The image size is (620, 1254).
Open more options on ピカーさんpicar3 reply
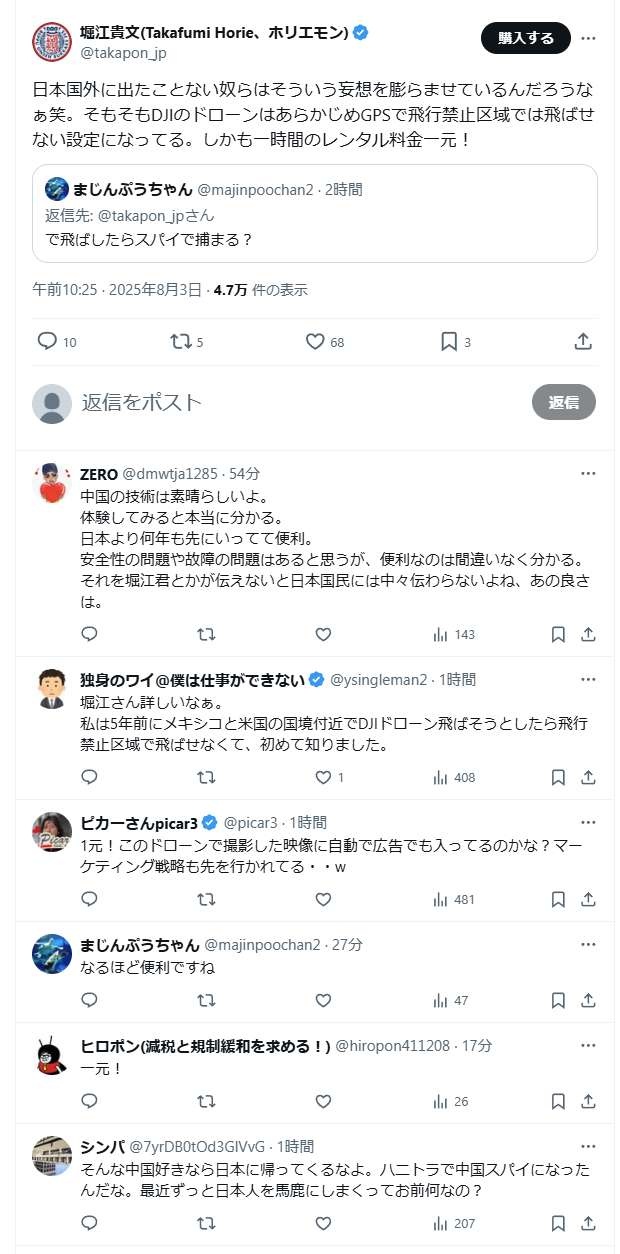(589, 822)
